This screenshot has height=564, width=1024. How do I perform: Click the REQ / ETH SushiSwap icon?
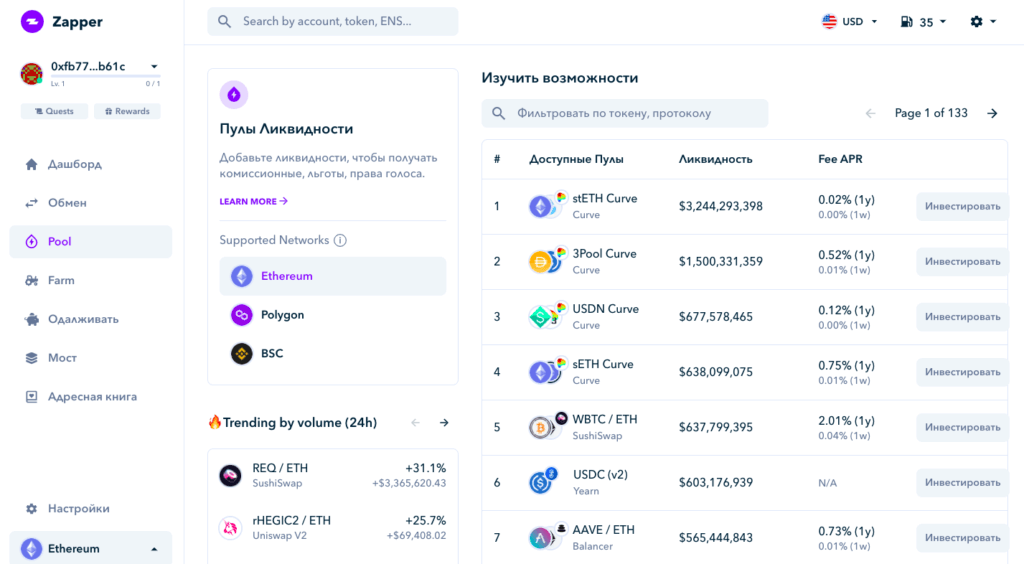[231, 476]
